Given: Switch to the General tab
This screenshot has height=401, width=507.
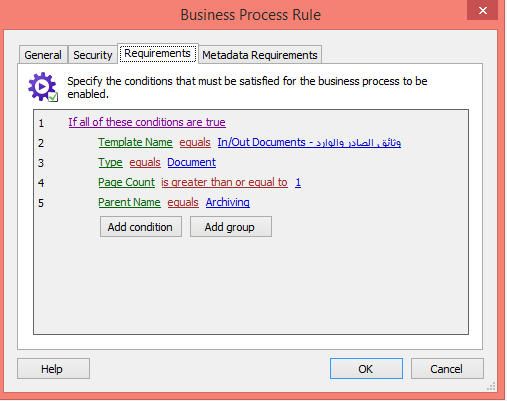Looking at the screenshot, I should click(x=43, y=55).
